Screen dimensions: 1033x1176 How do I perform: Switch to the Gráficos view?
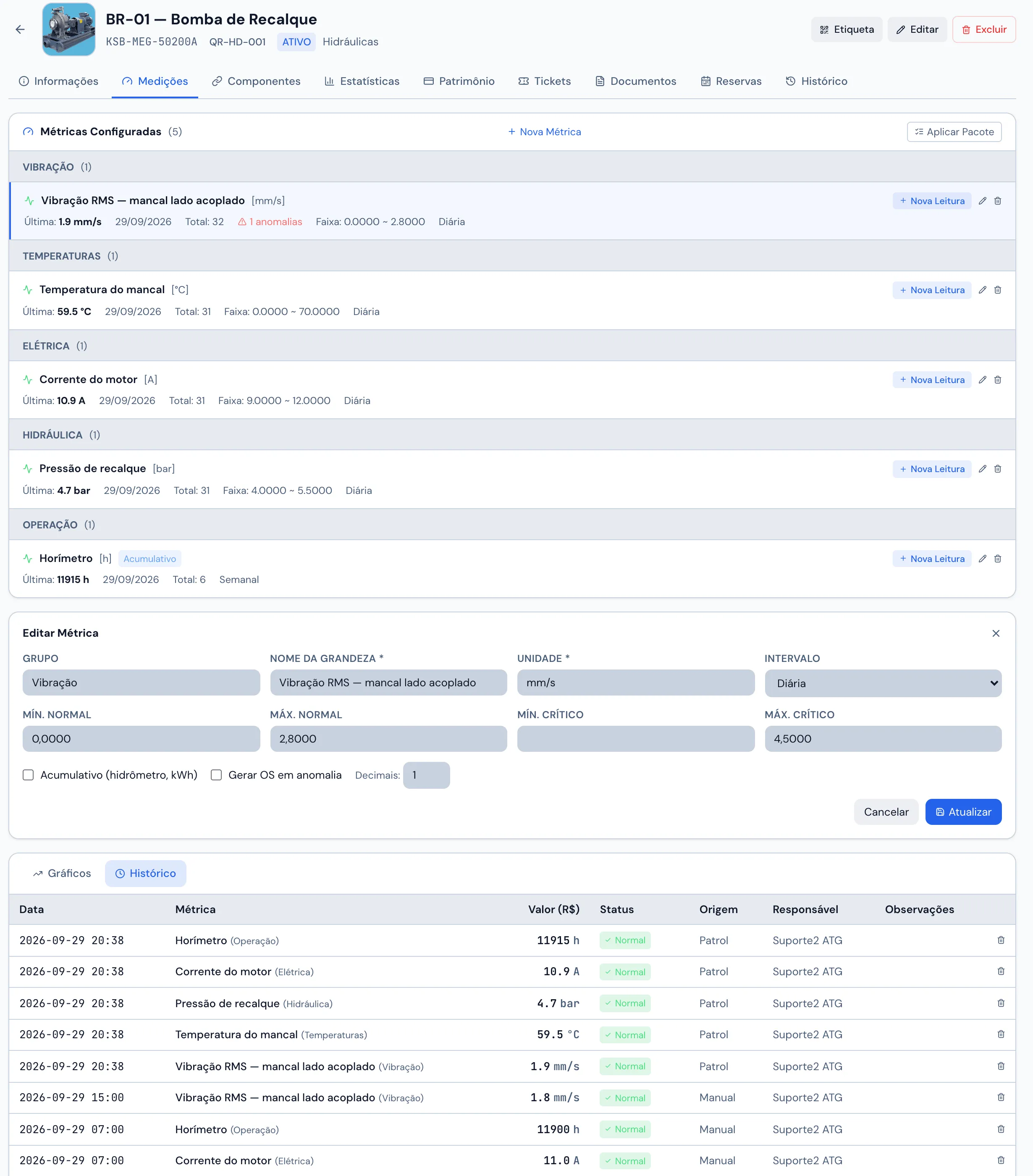pyautogui.click(x=62, y=873)
